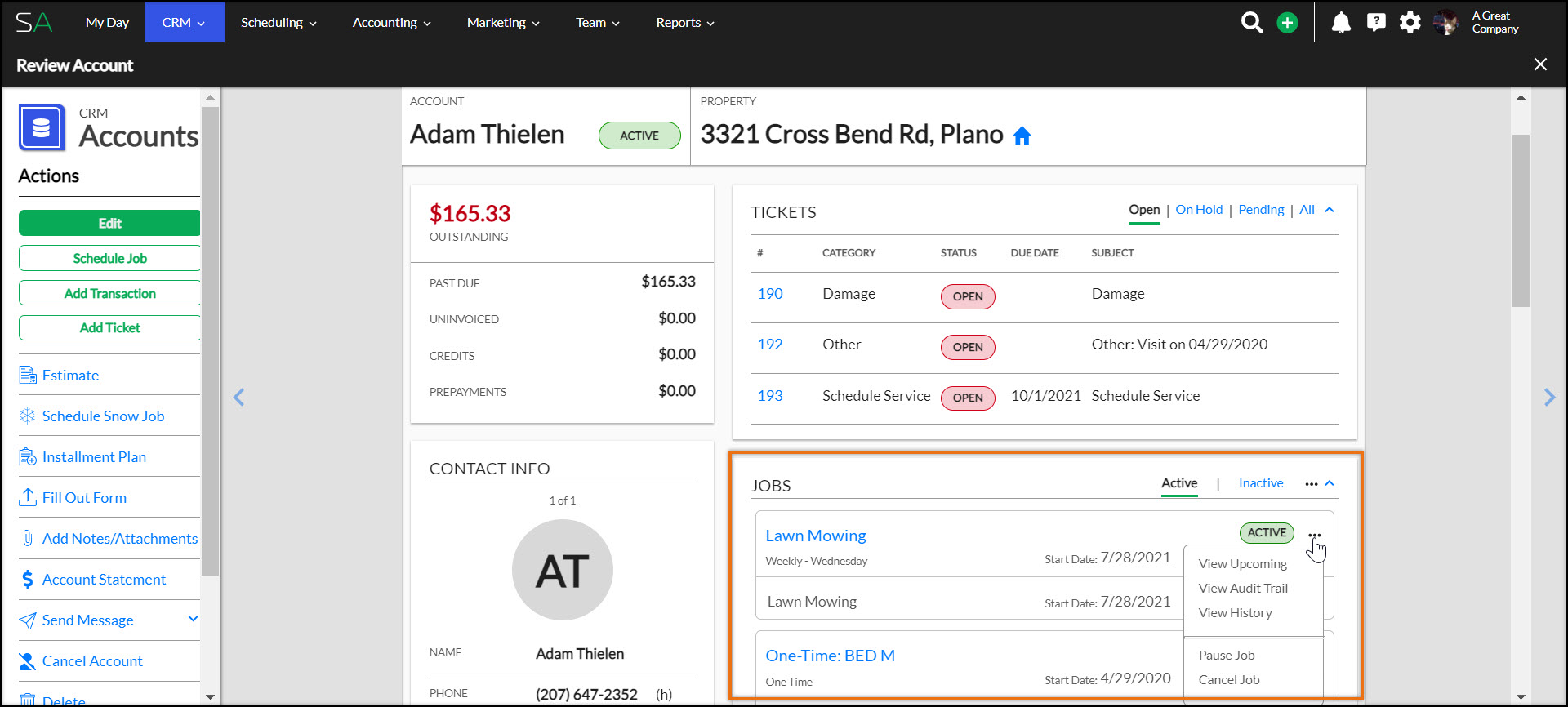Open the search magnifier in top bar
The image size is (1568, 707).
(x=1252, y=22)
